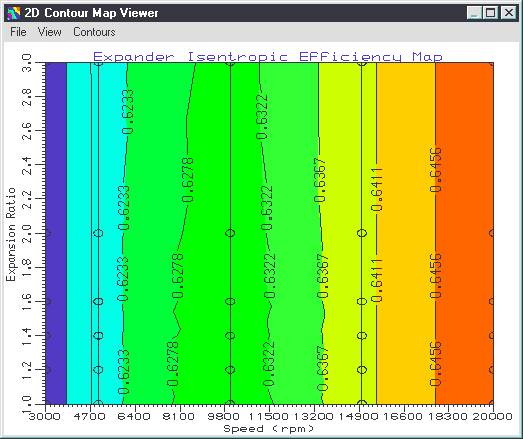Minimize the contour viewer window
Image resolution: width=523 pixels, height=439 pixels.
474,13
